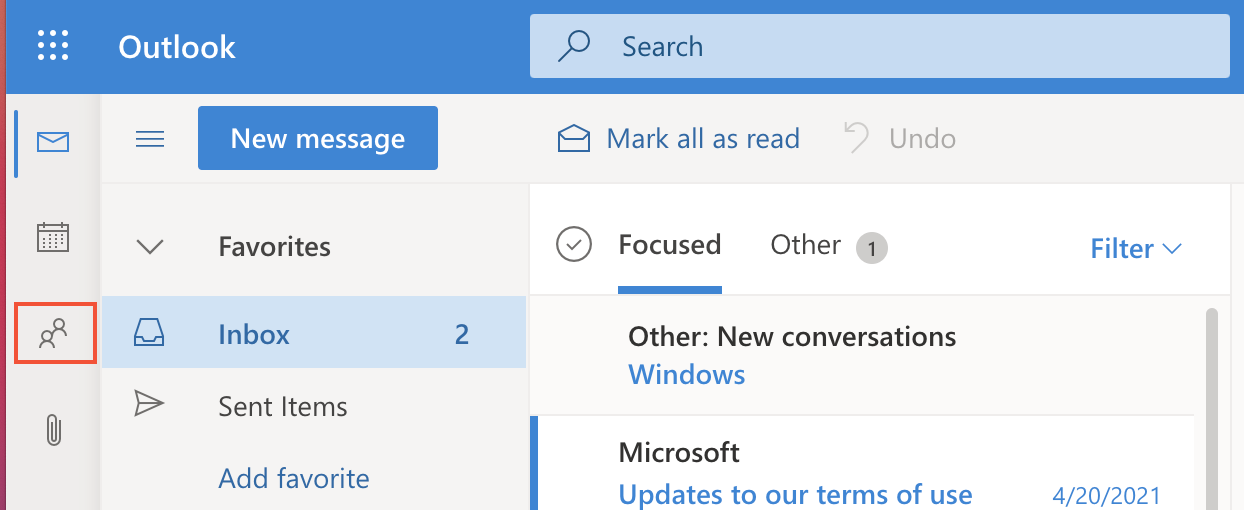Tick the select all messages circle

574,244
